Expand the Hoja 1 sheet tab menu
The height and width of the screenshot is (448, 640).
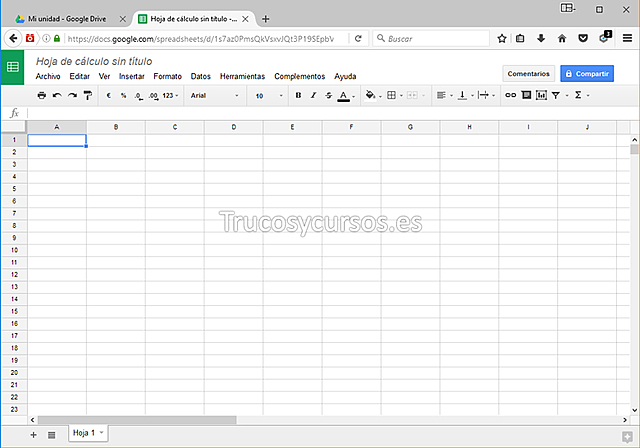(102, 432)
